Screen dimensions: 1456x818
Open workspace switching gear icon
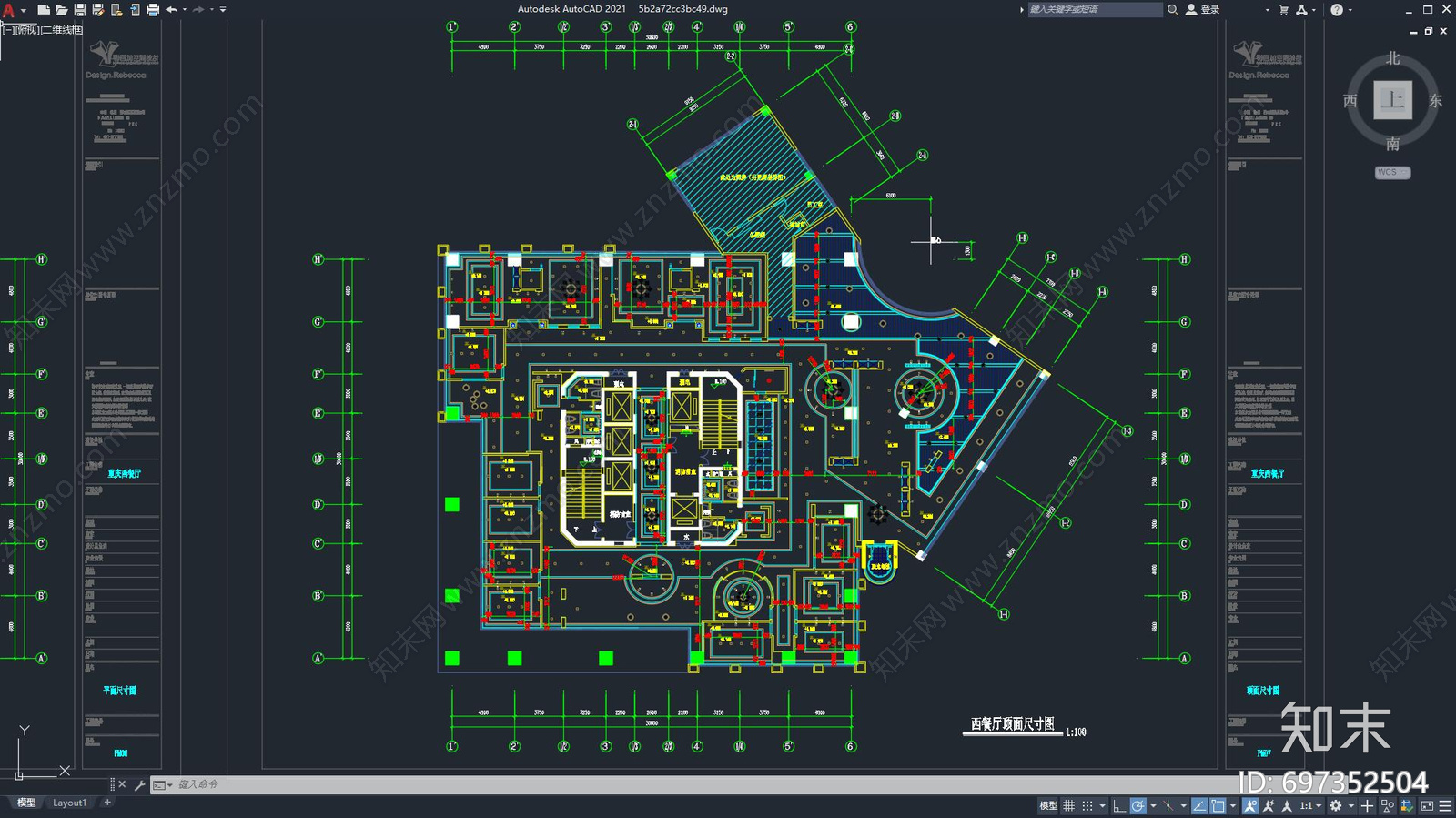(1336, 805)
